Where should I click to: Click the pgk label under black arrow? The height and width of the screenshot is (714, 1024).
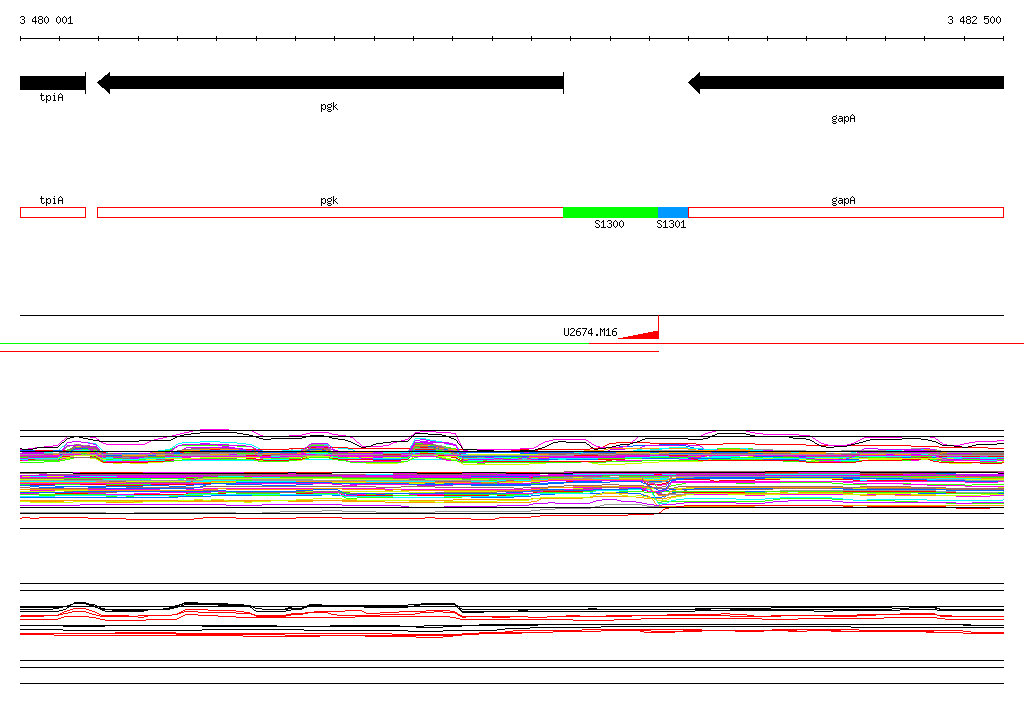329,106
